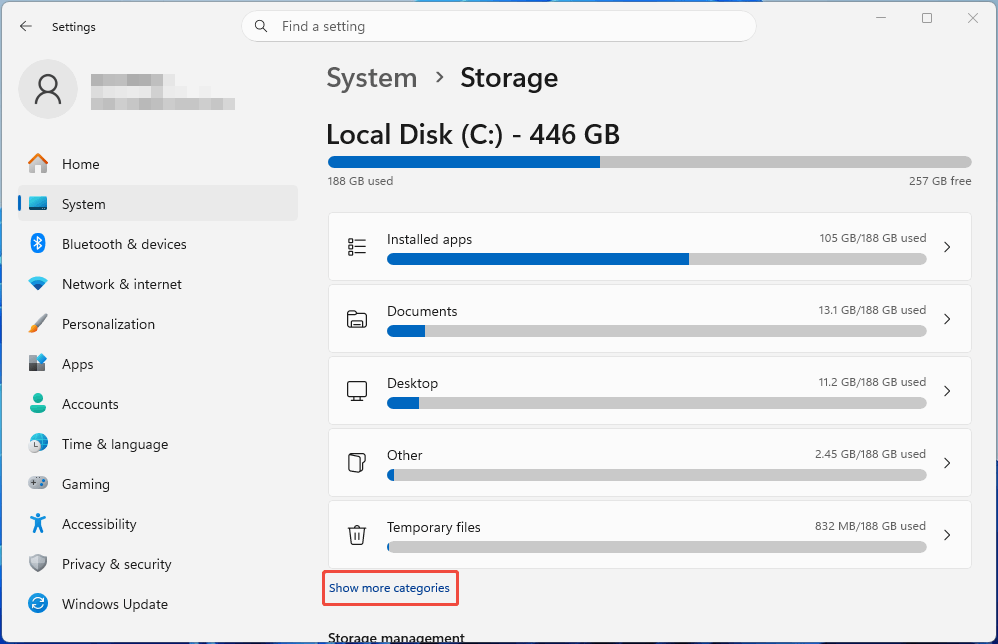Open Documents details via chevron
This screenshot has width=998, height=644.
947,319
